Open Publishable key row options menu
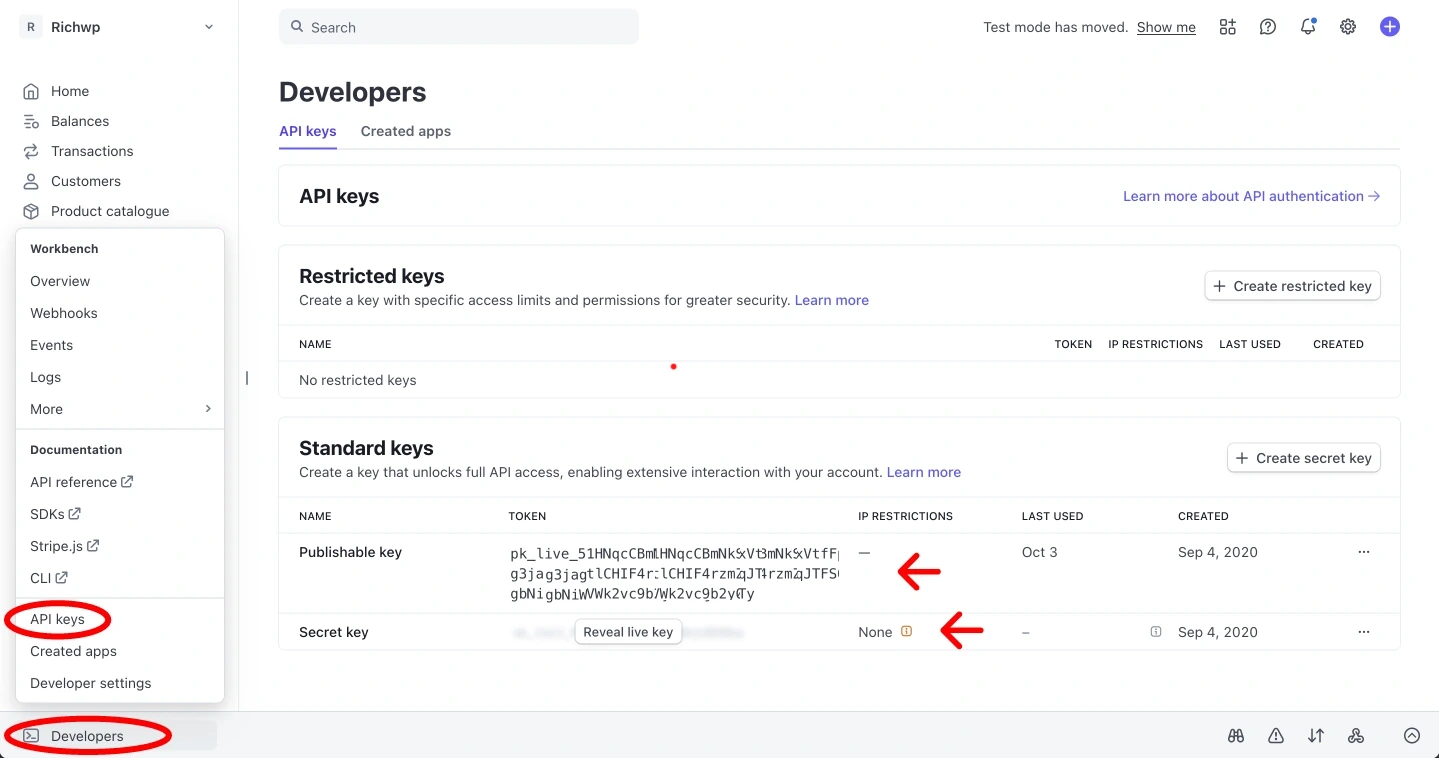The height and width of the screenshot is (758, 1439). point(1363,552)
